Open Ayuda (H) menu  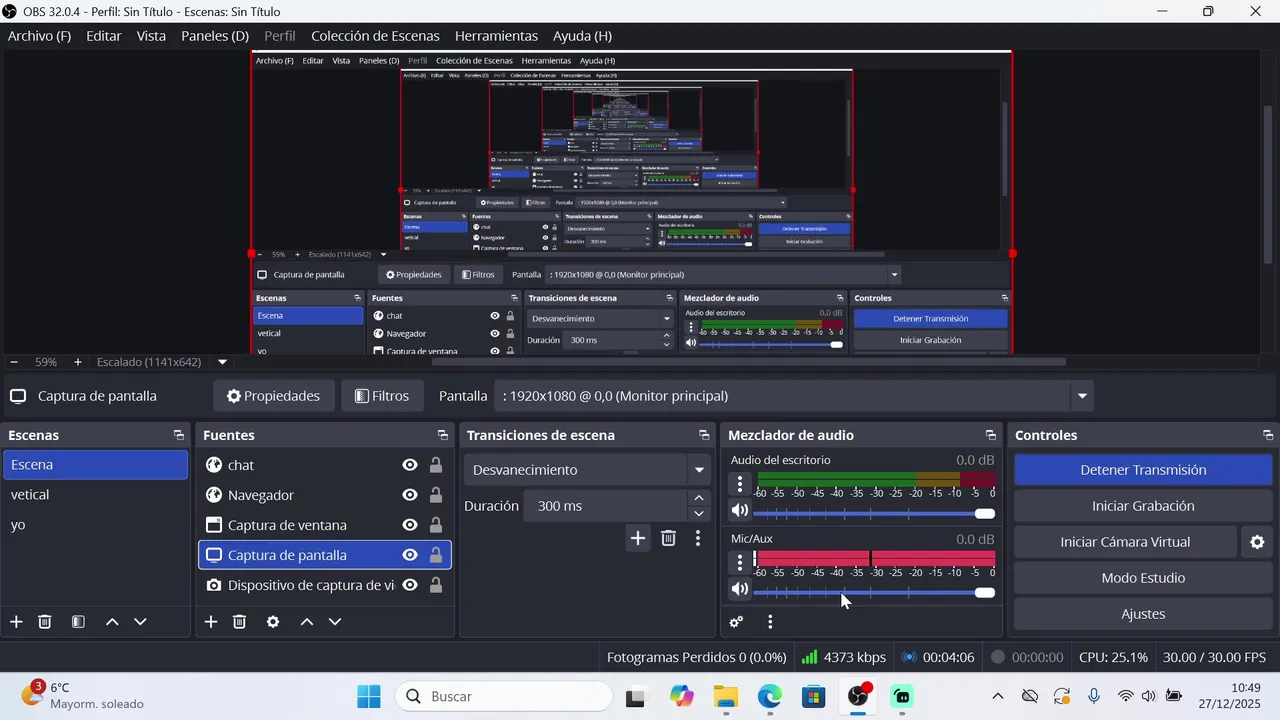pos(582,36)
